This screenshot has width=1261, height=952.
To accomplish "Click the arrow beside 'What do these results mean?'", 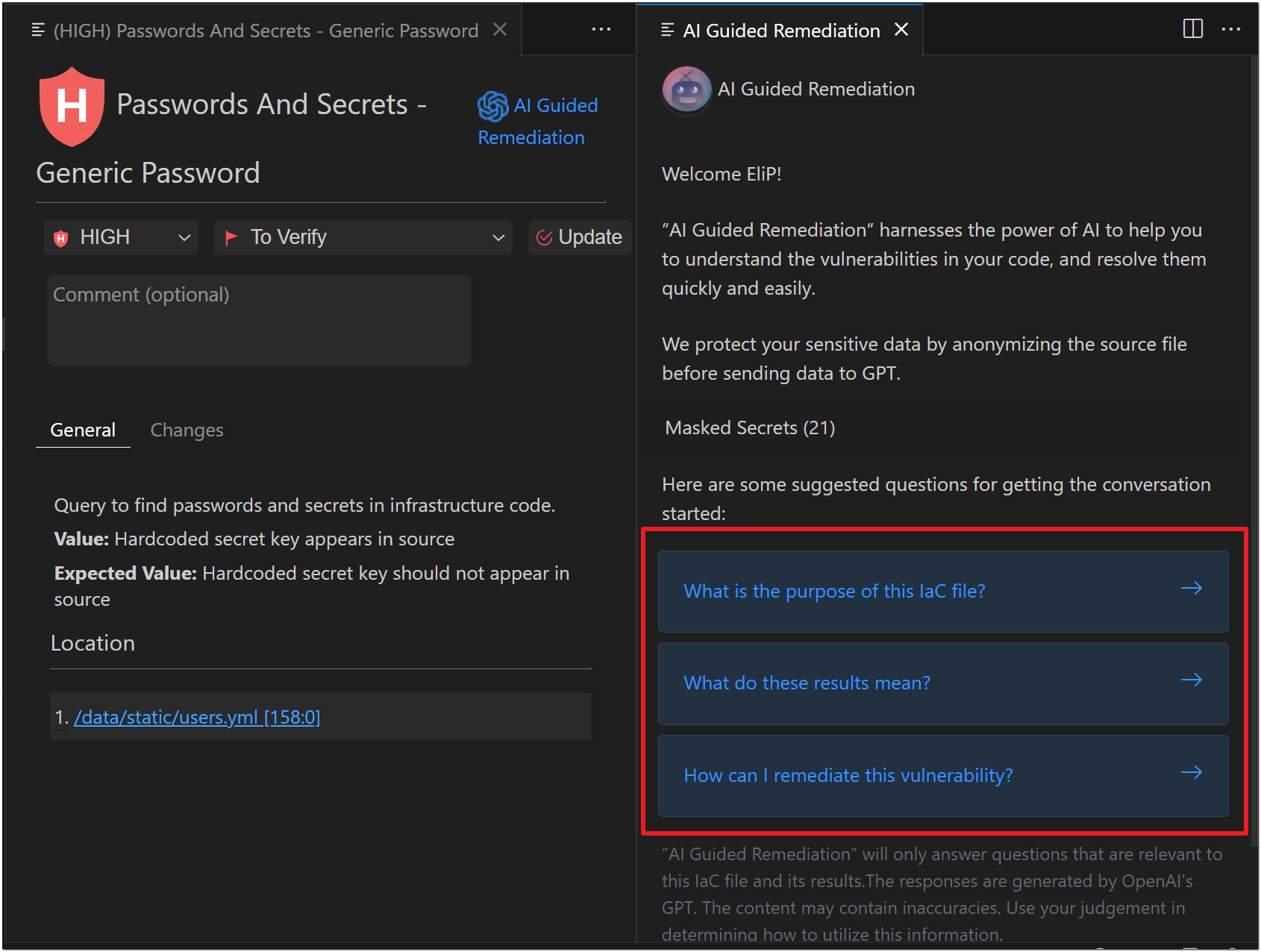I will [x=1192, y=680].
